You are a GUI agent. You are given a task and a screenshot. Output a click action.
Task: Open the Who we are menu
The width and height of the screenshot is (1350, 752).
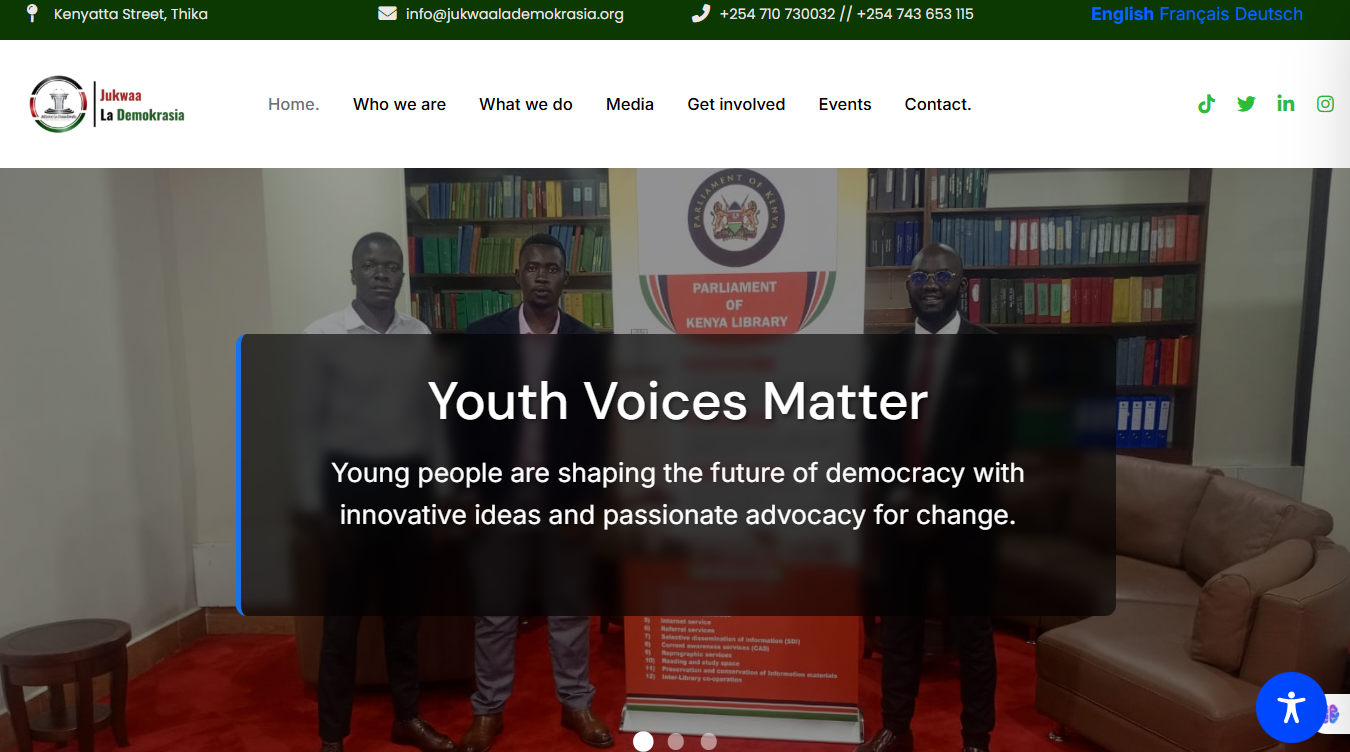[x=399, y=104]
